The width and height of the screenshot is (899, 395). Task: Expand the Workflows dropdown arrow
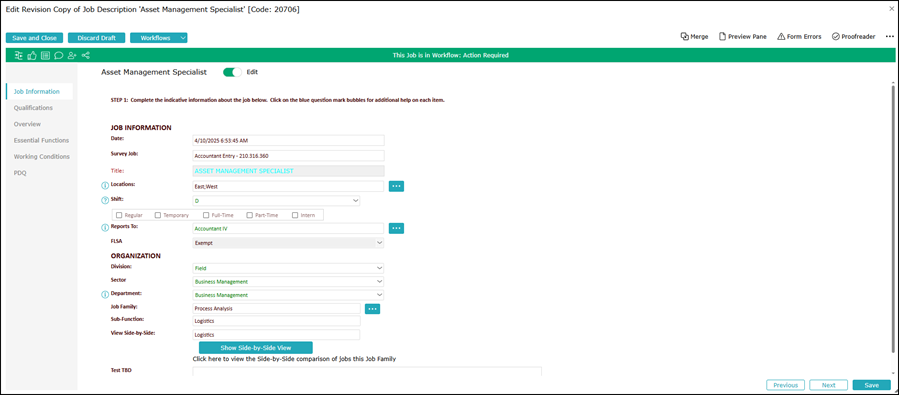[x=182, y=38]
